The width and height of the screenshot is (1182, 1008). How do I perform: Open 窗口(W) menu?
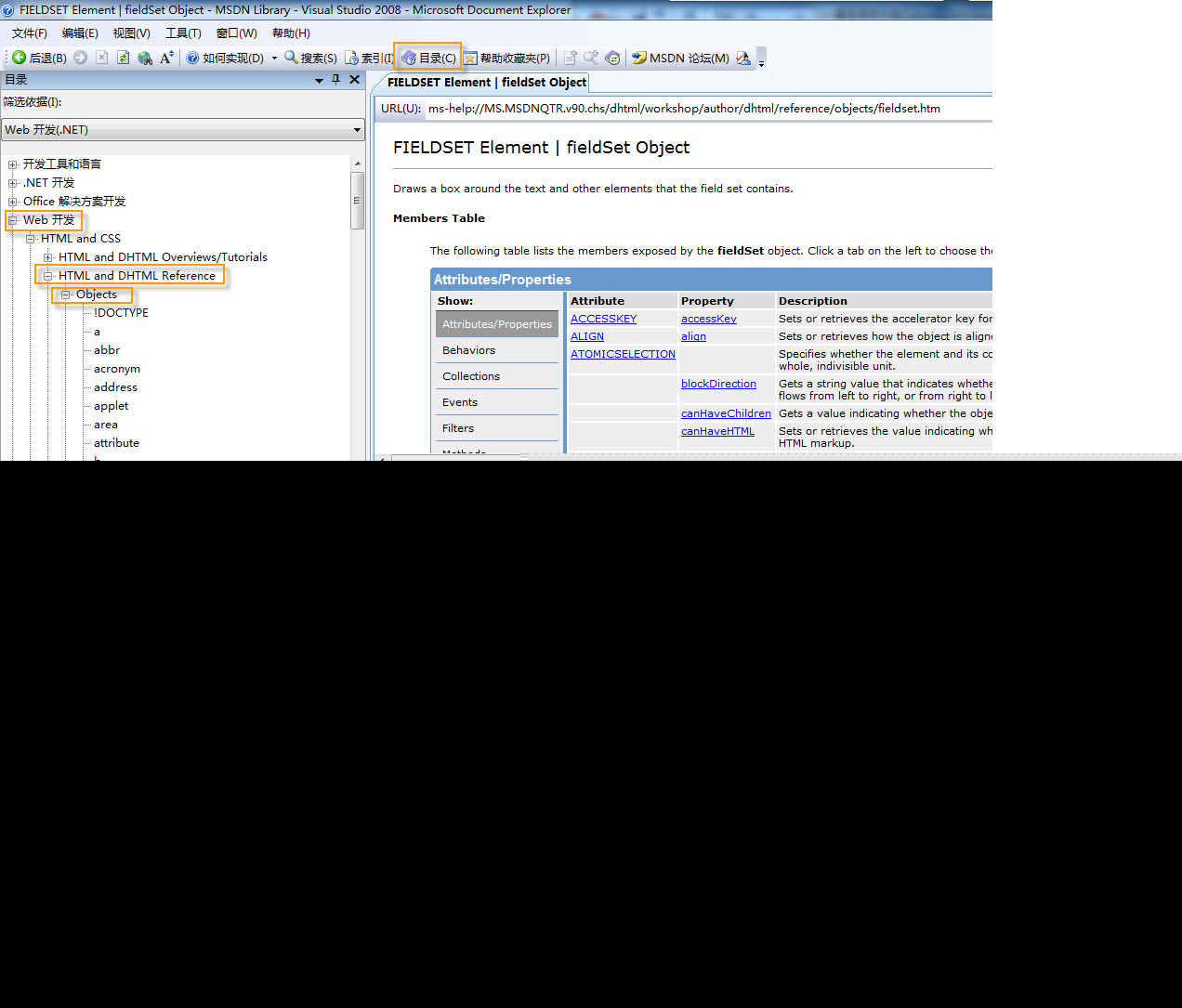pyautogui.click(x=236, y=33)
